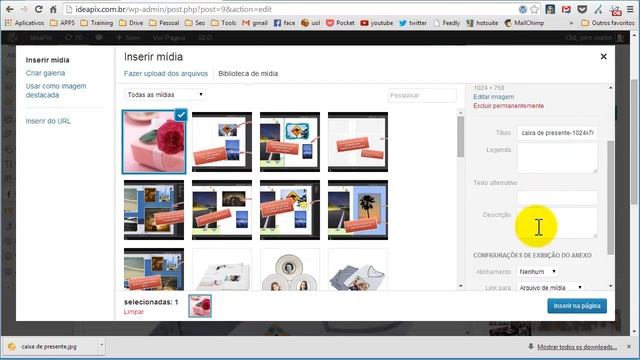This screenshot has width=640, height=360.
Task: Click Inserir na página button
Action: tap(577, 306)
